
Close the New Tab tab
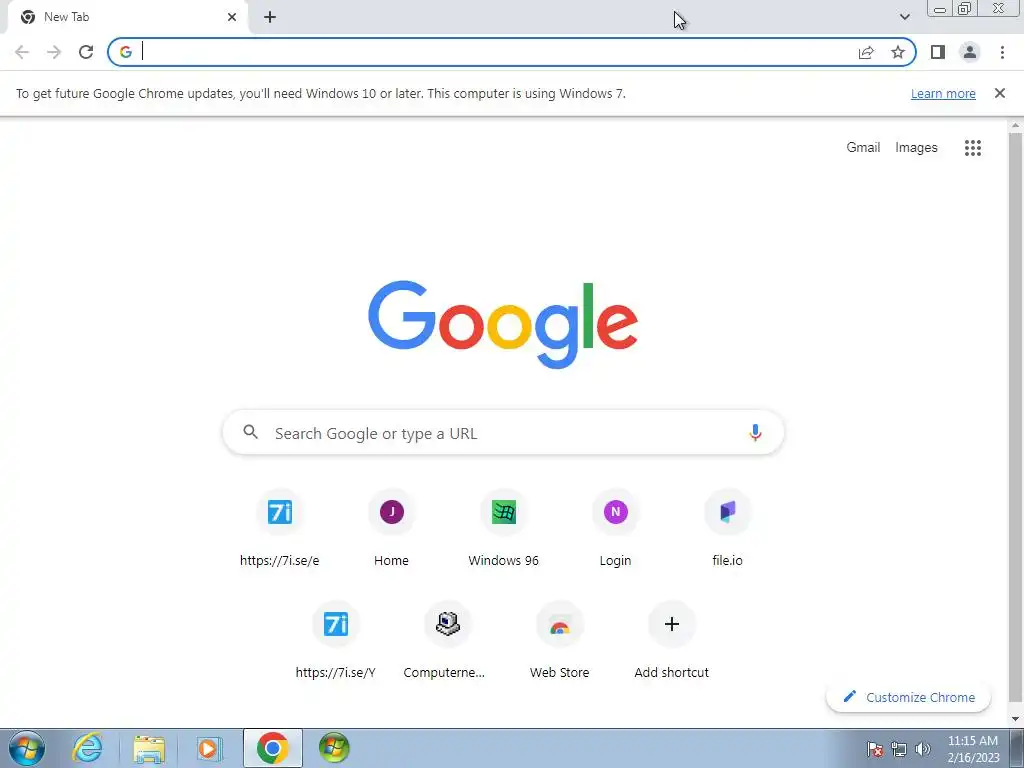pos(232,17)
